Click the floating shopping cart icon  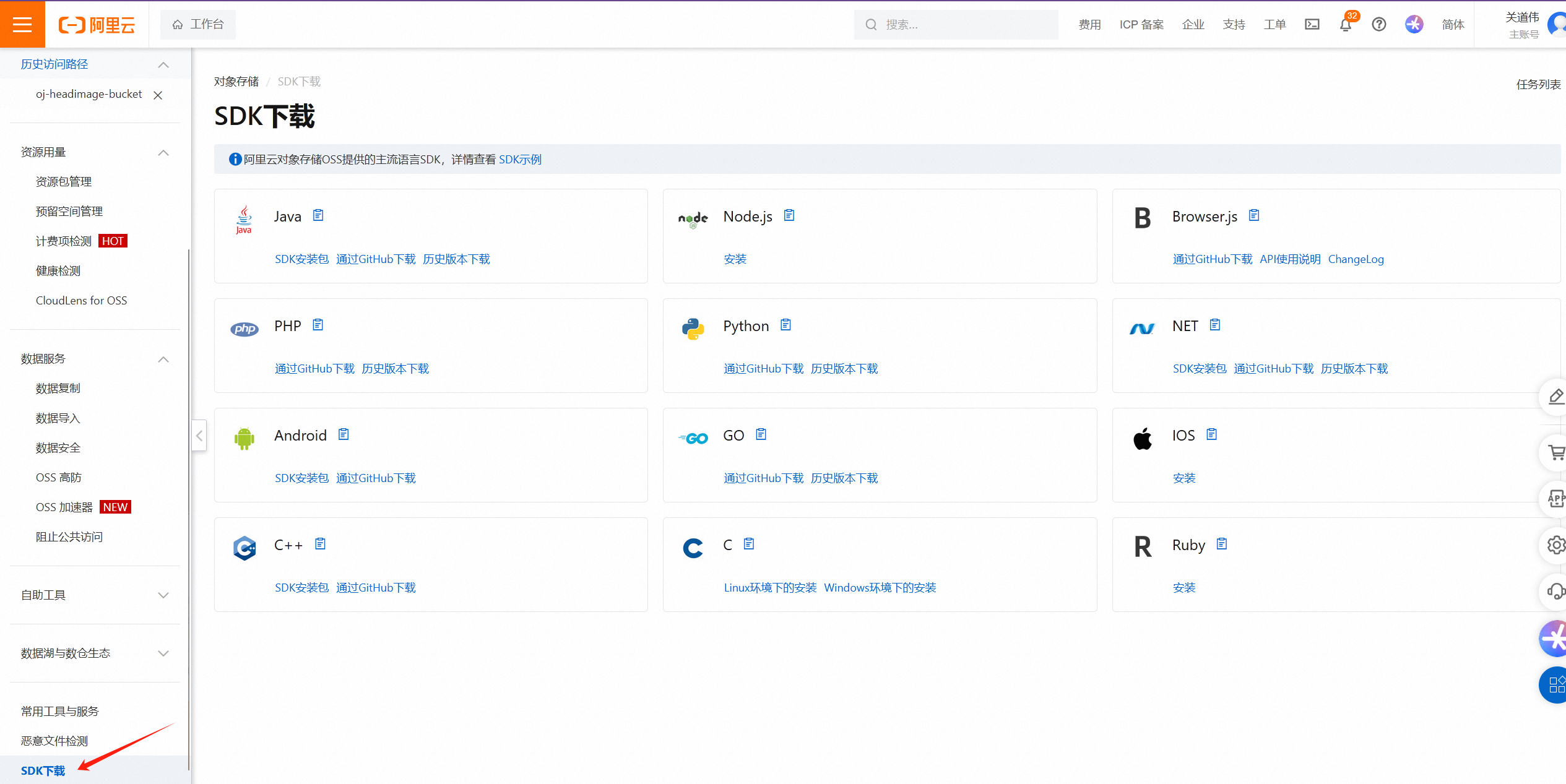pyautogui.click(x=1555, y=452)
